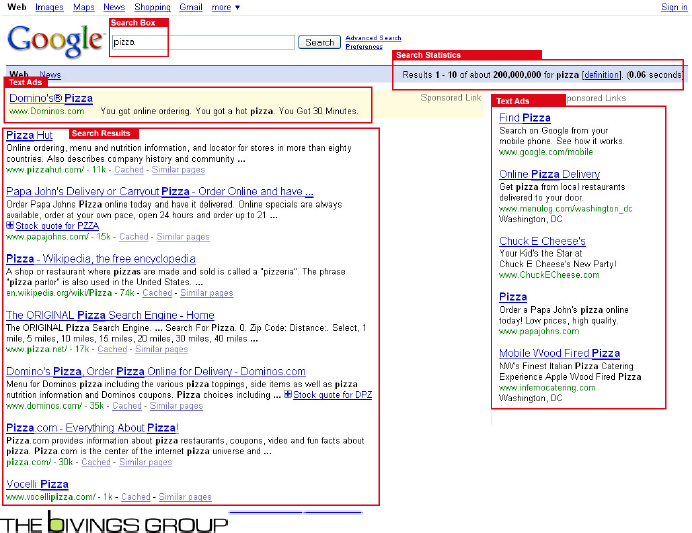
Task: Click the Google logo
Action: tap(55, 40)
